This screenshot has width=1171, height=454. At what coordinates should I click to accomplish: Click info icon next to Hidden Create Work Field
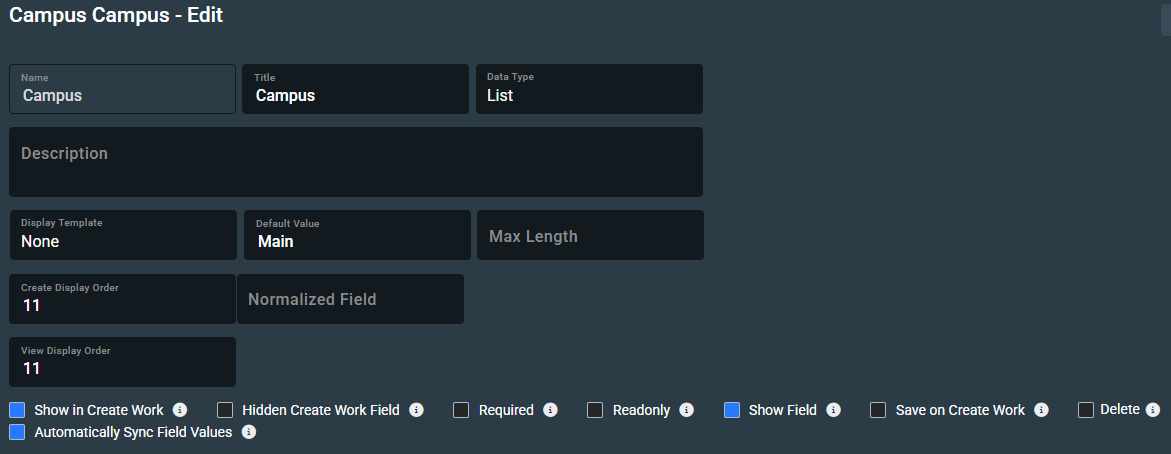tap(416, 410)
